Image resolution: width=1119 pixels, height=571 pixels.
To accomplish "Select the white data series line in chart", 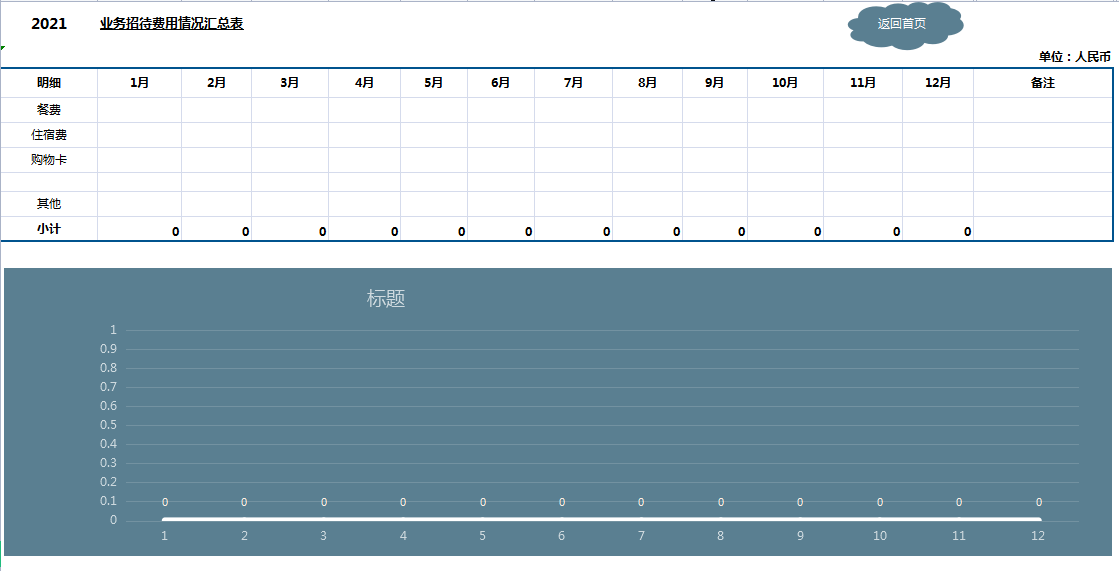I will click(602, 519).
